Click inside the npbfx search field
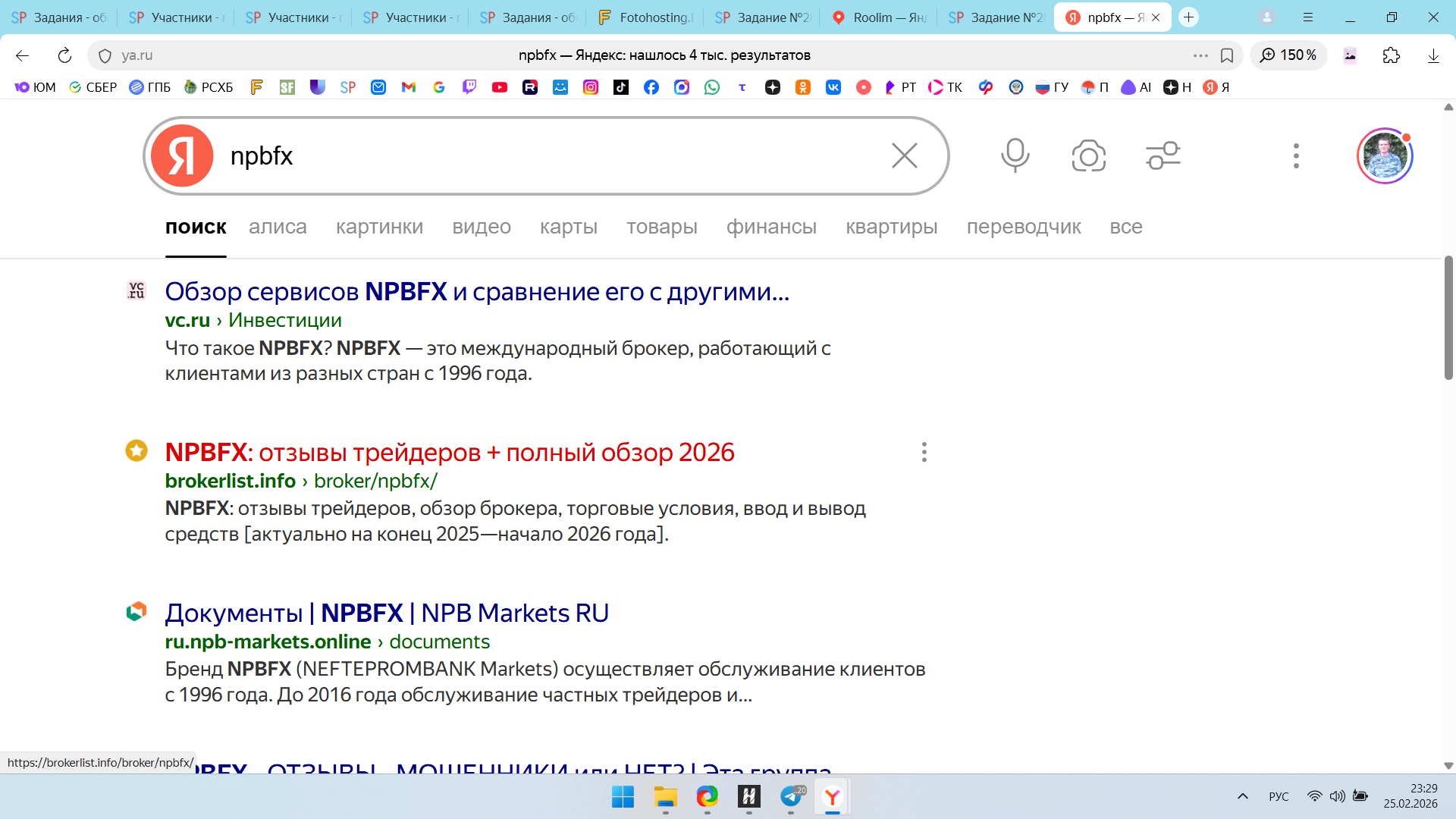 [x=531, y=155]
